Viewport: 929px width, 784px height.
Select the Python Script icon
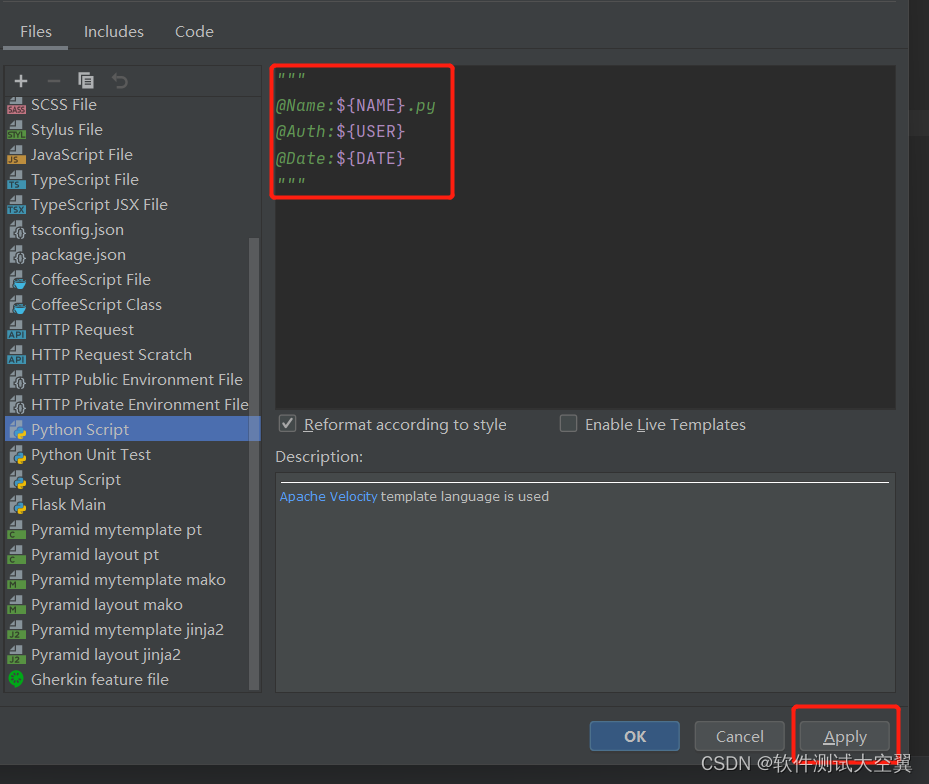coord(18,430)
